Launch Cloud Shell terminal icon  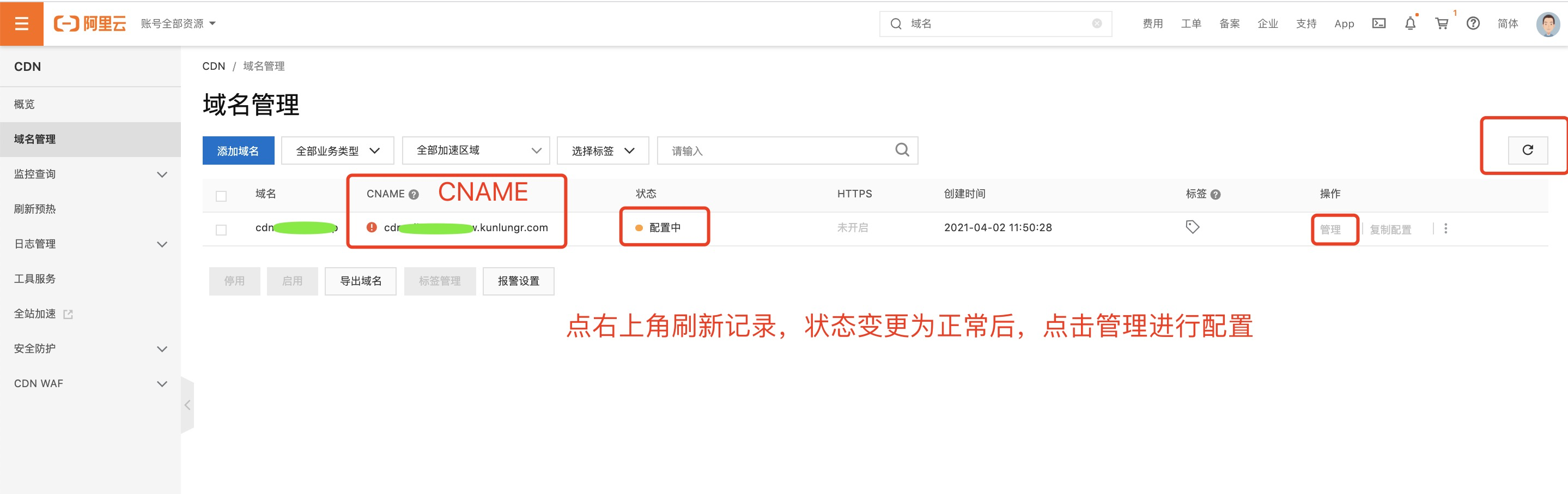[x=1379, y=24]
